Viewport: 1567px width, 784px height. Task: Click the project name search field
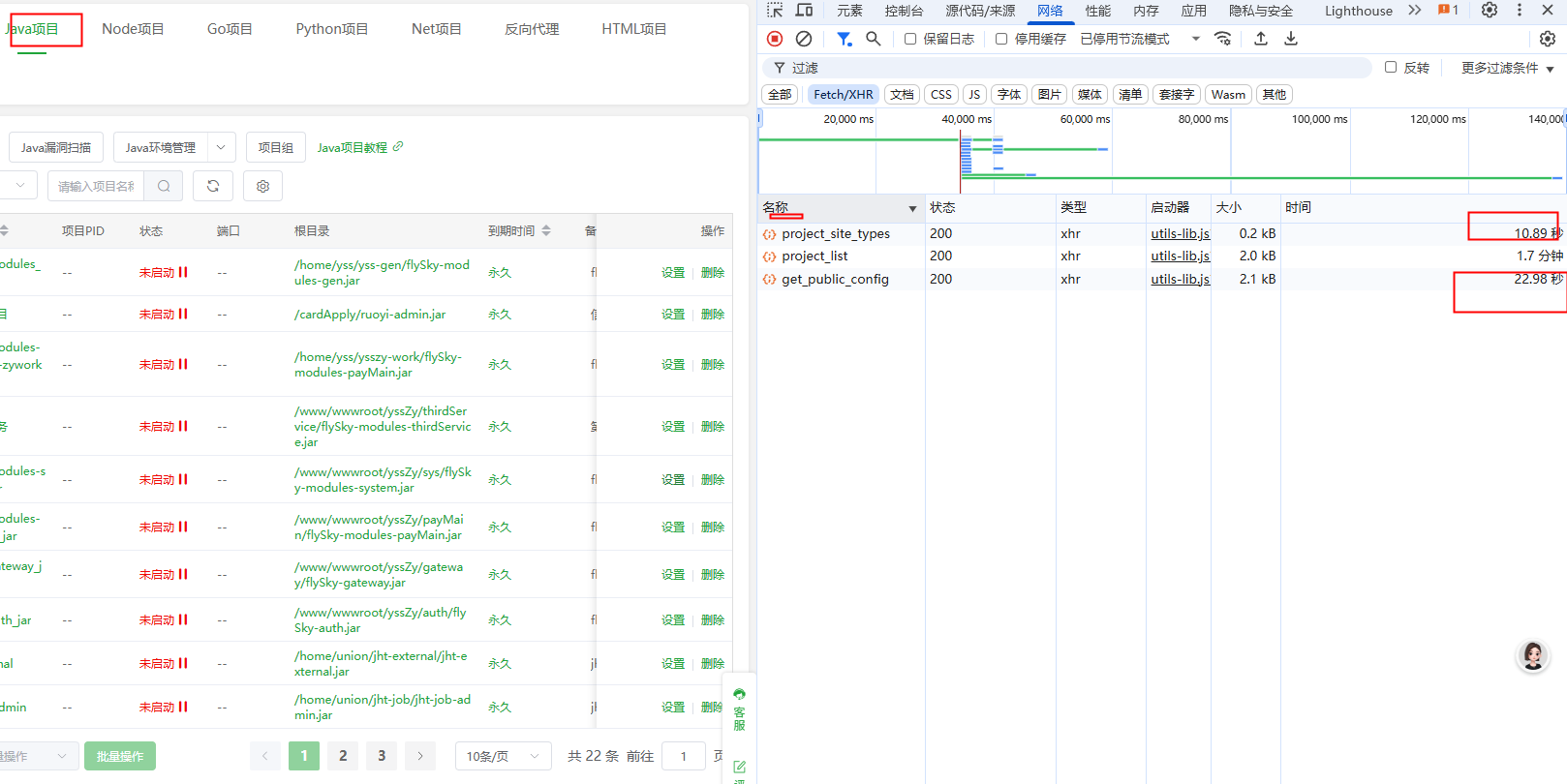[96, 186]
